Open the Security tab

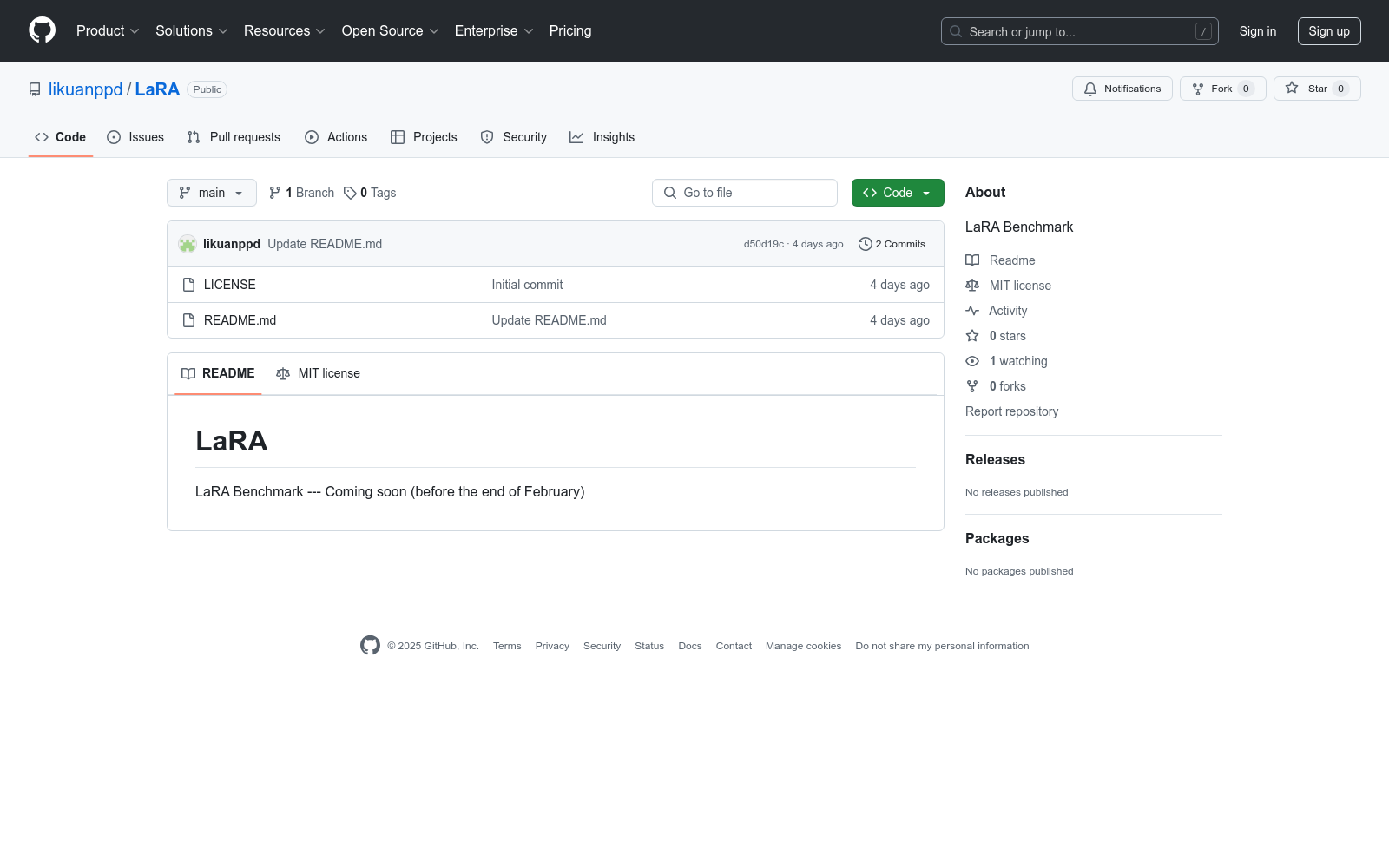[x=514, y=137]
